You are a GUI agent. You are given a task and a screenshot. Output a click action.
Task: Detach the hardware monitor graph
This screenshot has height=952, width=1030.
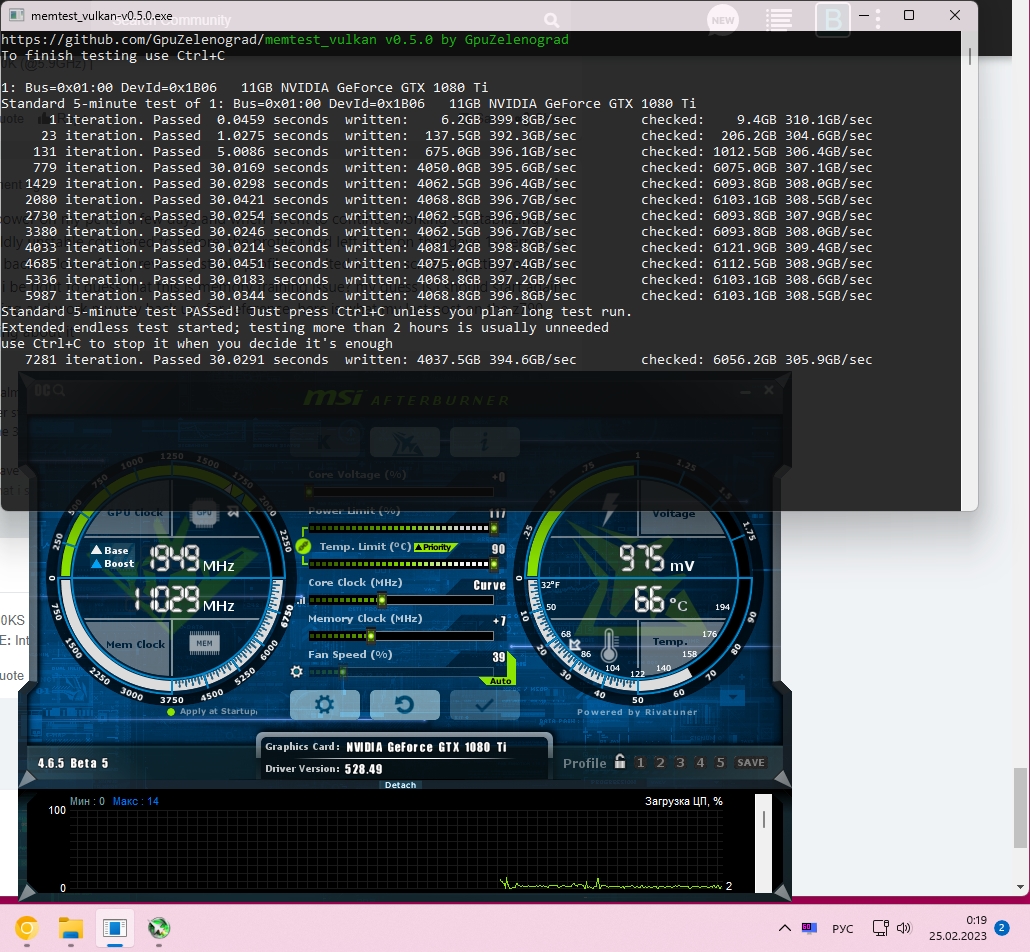coord(400,785)
